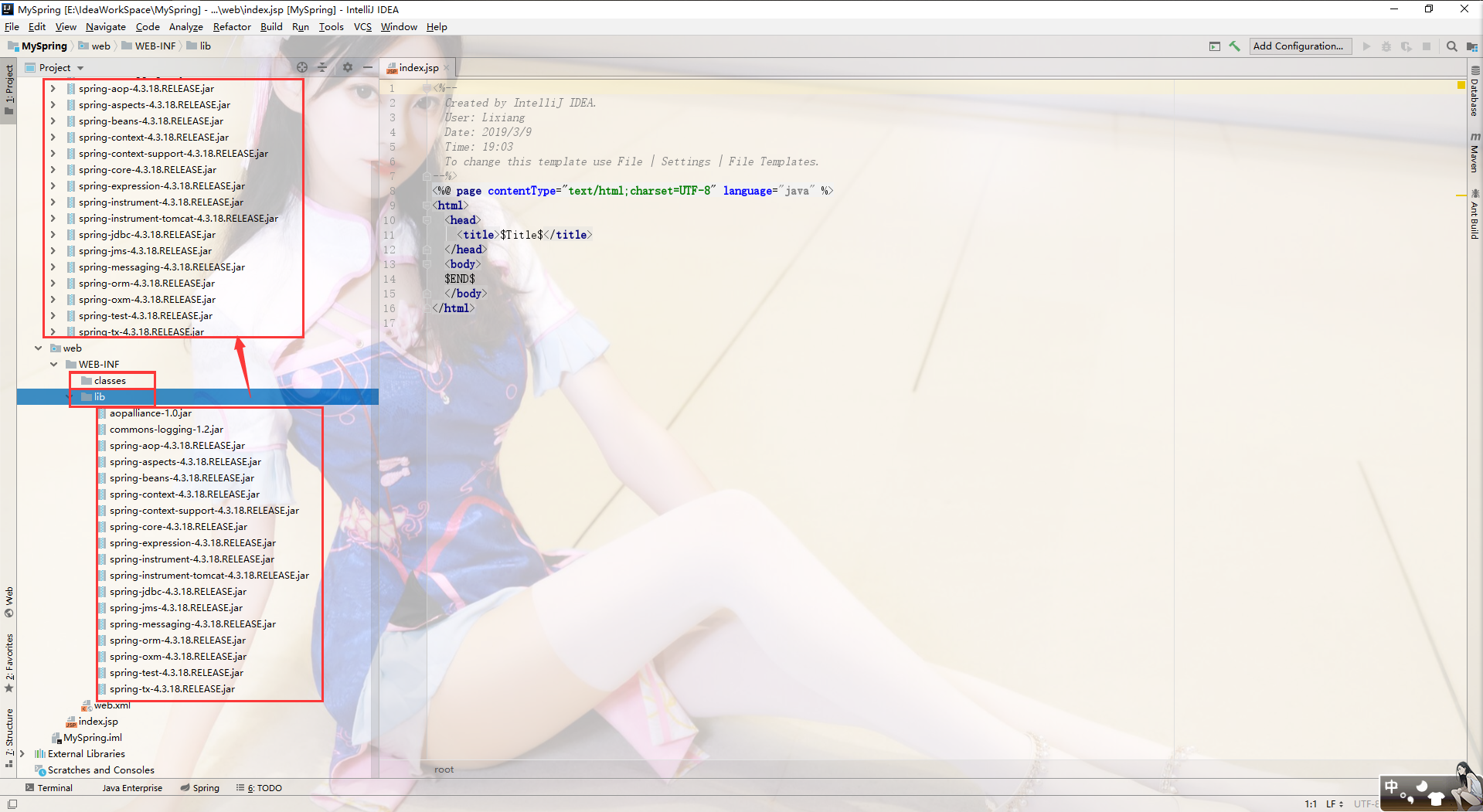Image resolution: width=1483 pixels, height=812 pixels.
Task: Hide the Project tool window
Action: 368,67
